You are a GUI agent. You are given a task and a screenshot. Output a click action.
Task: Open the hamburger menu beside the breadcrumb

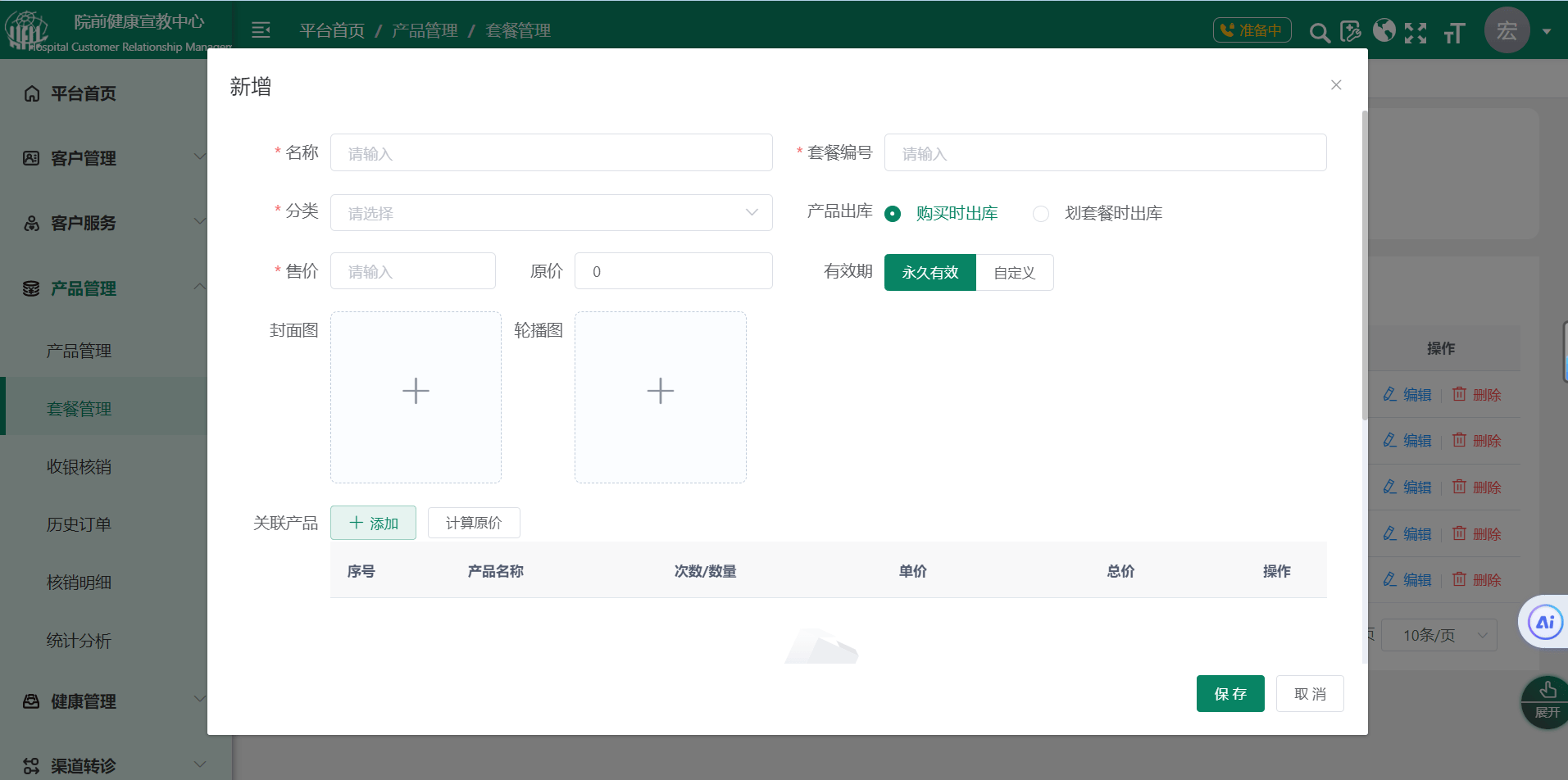[261, 29]
